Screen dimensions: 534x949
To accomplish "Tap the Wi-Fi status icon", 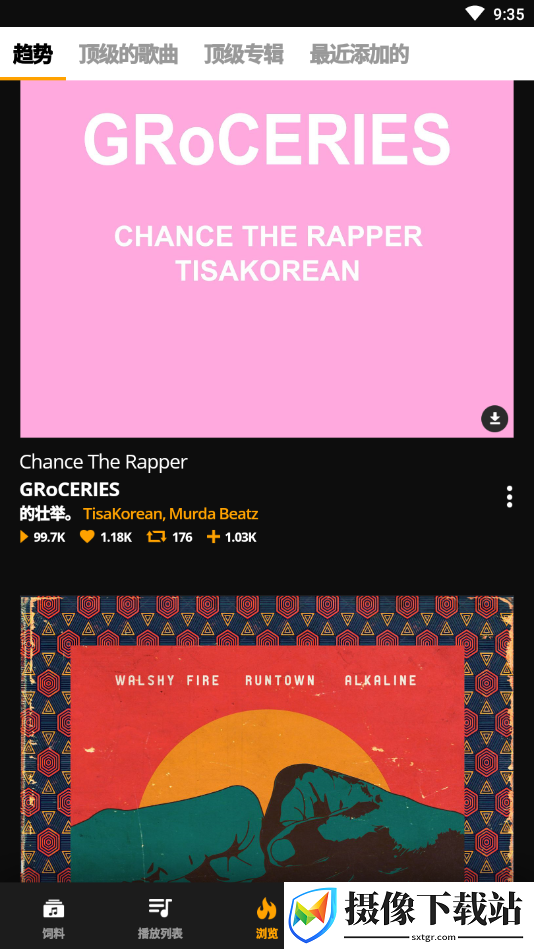I will (x=475, y=13).
